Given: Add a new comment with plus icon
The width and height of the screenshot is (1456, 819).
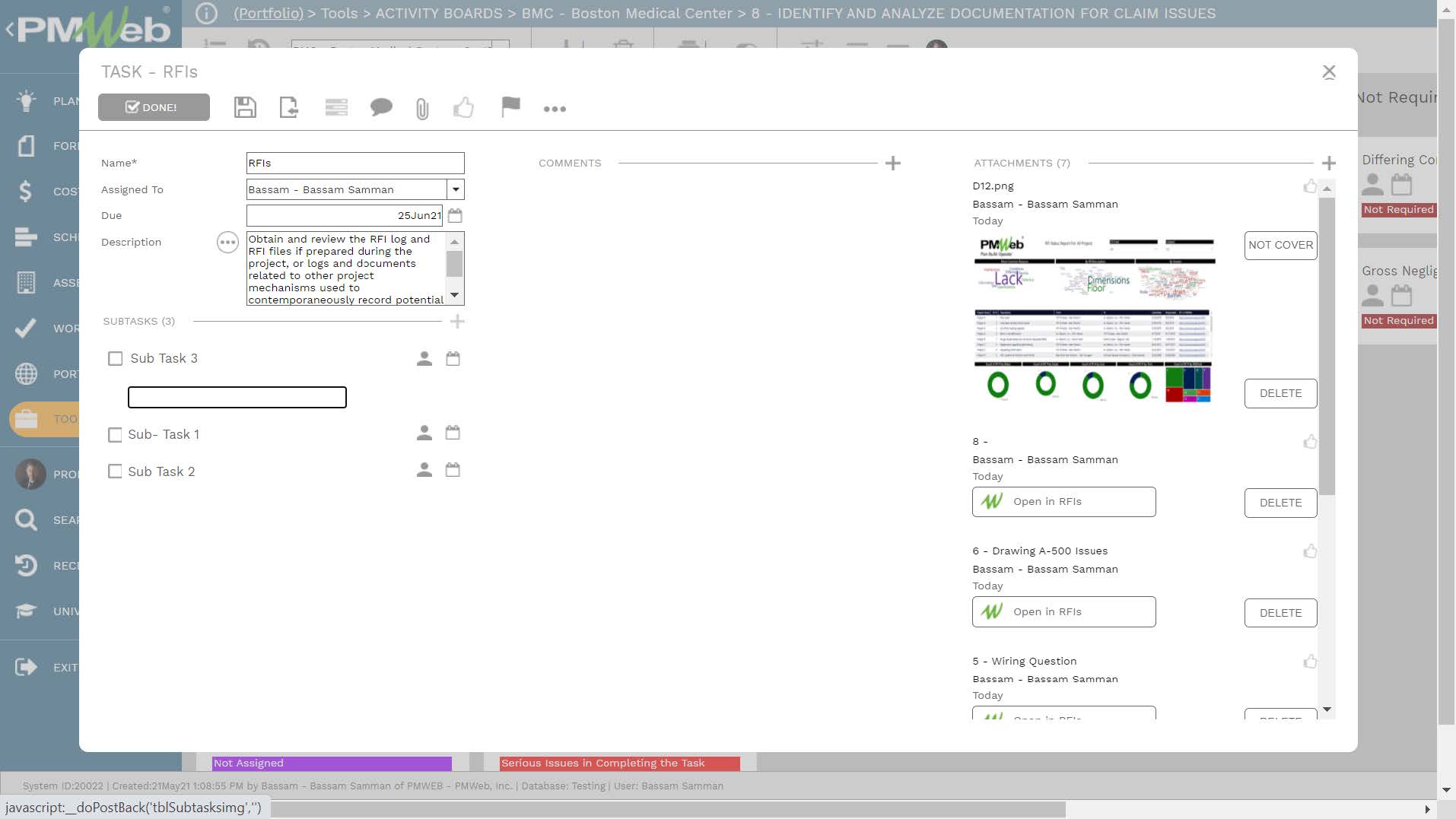Looking at the screenshot, I should click(x=893, y=163).
